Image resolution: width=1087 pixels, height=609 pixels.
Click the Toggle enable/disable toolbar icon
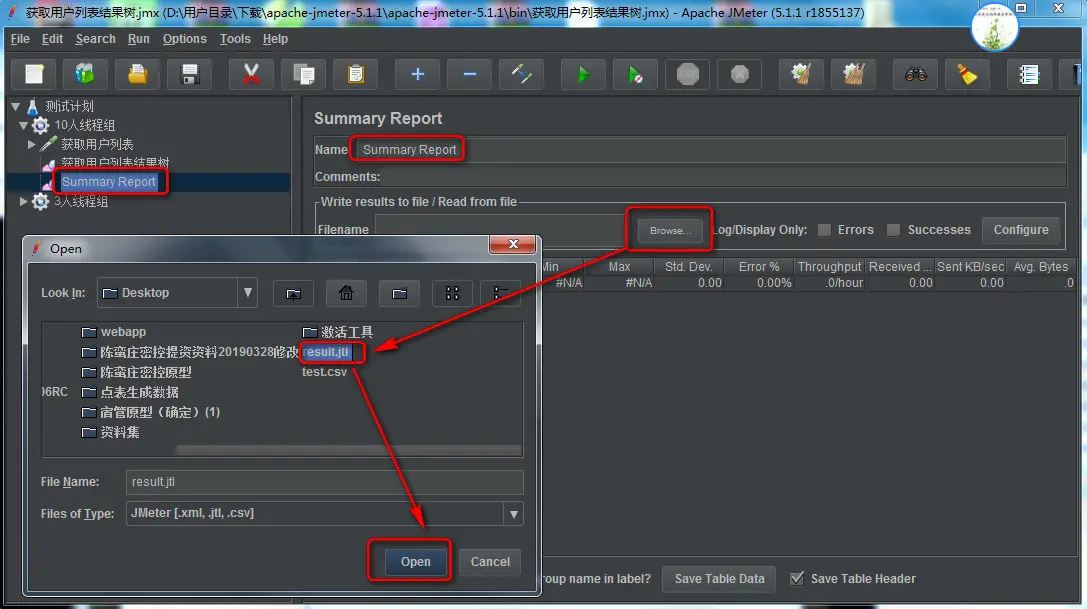click(x=521, y=74)
